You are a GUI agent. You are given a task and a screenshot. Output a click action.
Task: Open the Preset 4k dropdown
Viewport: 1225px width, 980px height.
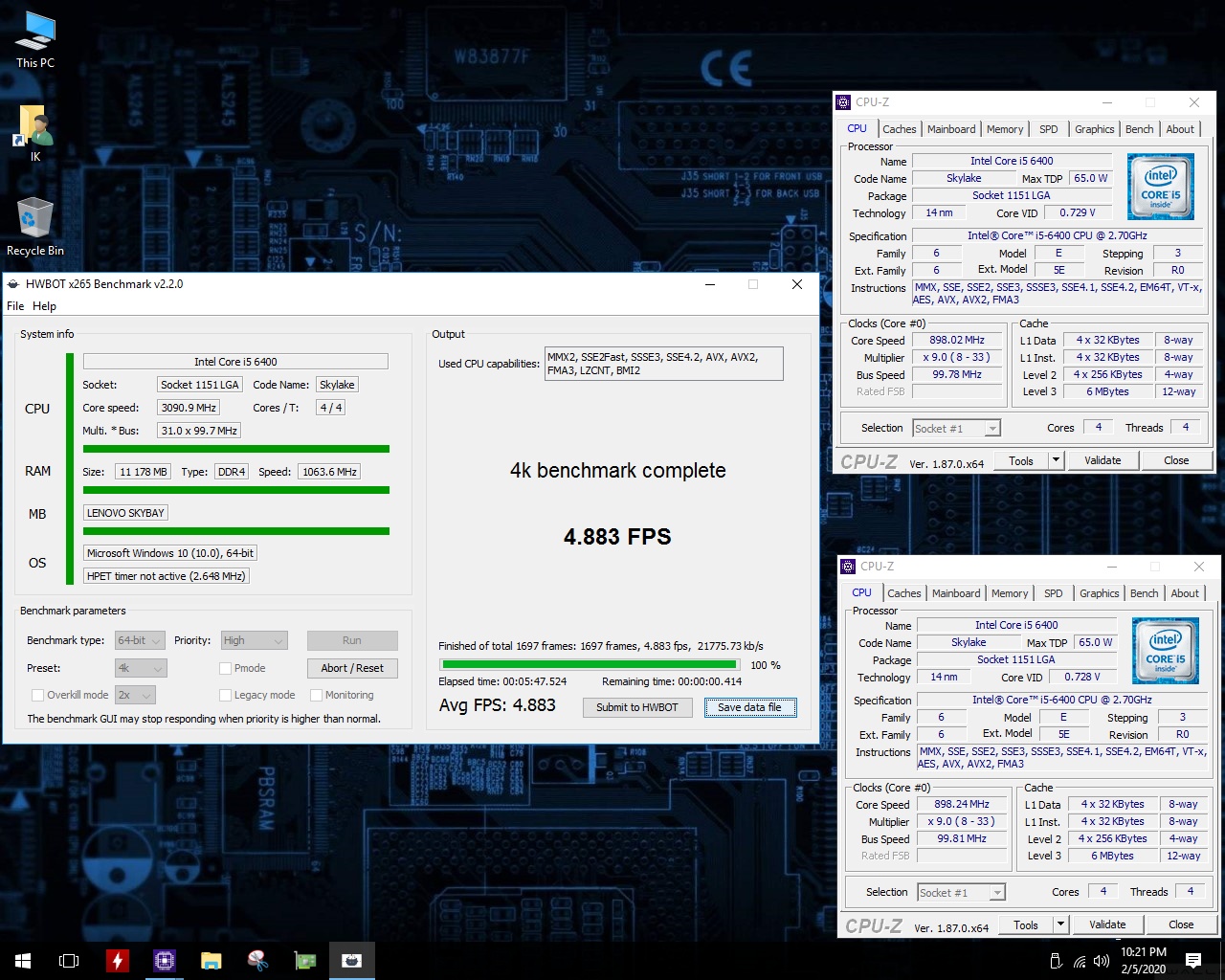pos(141,668)
